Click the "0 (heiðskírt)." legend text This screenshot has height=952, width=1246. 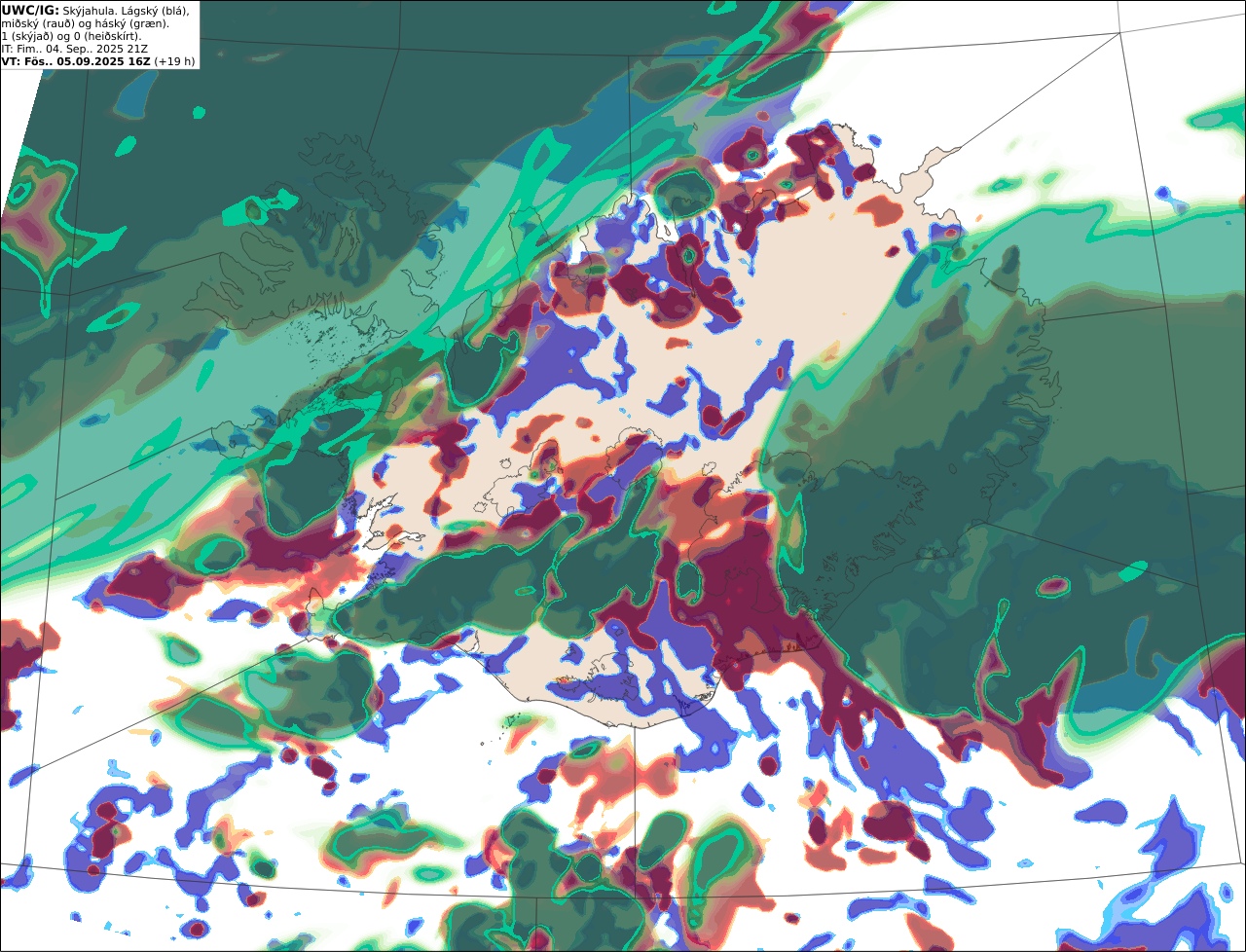(107, 37)
